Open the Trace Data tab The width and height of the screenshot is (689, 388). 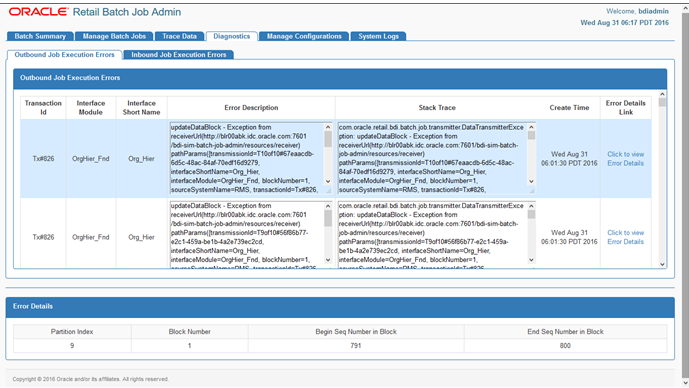click(x=179, y=36)
